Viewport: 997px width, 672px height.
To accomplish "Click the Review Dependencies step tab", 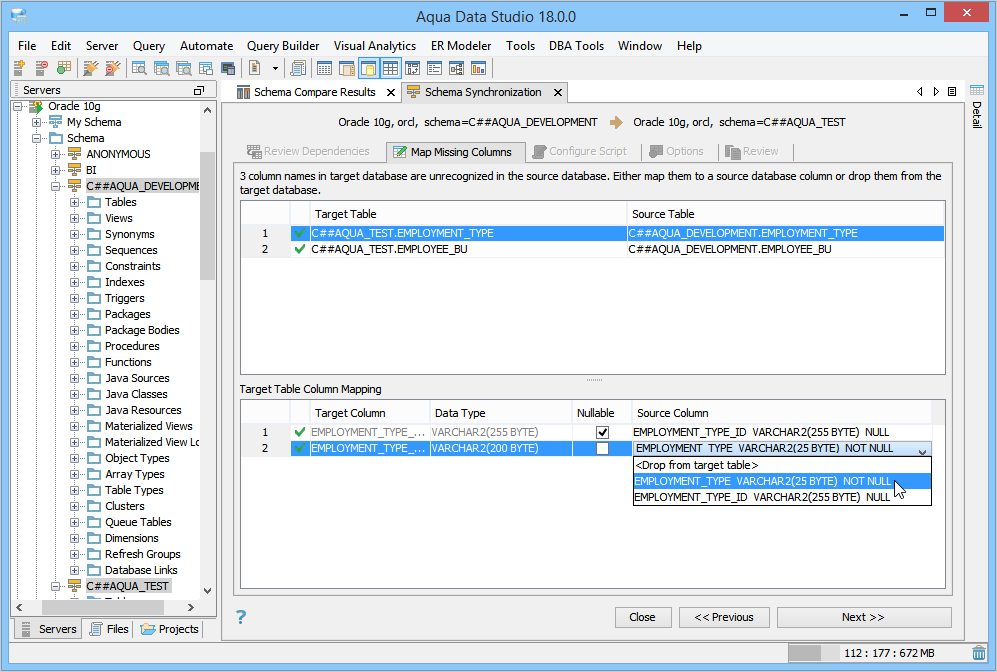I will (308, 151).
